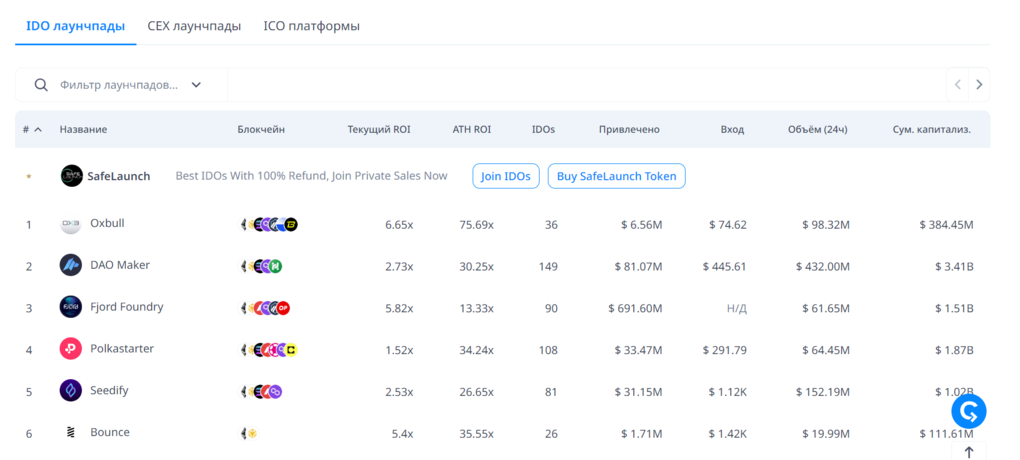Click the search magnifier icon

click(x=41, y=85)
